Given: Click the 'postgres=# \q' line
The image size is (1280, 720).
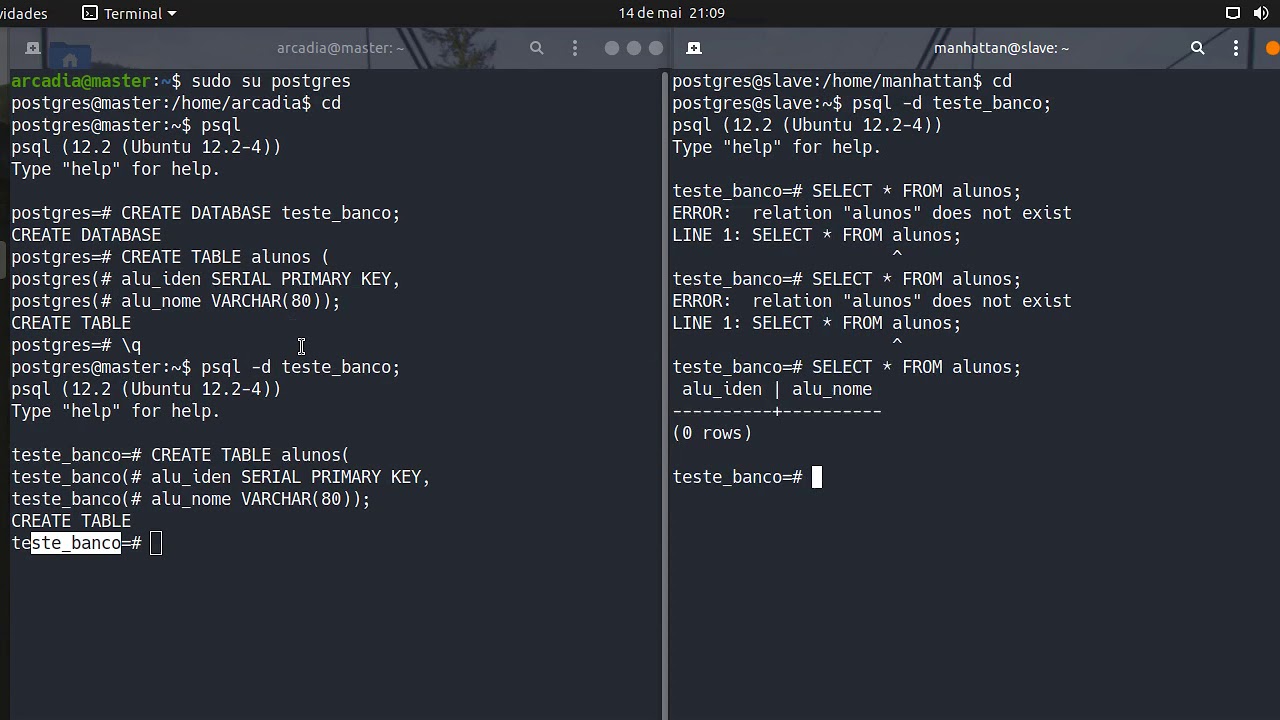Looking at the screenshot, I should click(76, 345).
